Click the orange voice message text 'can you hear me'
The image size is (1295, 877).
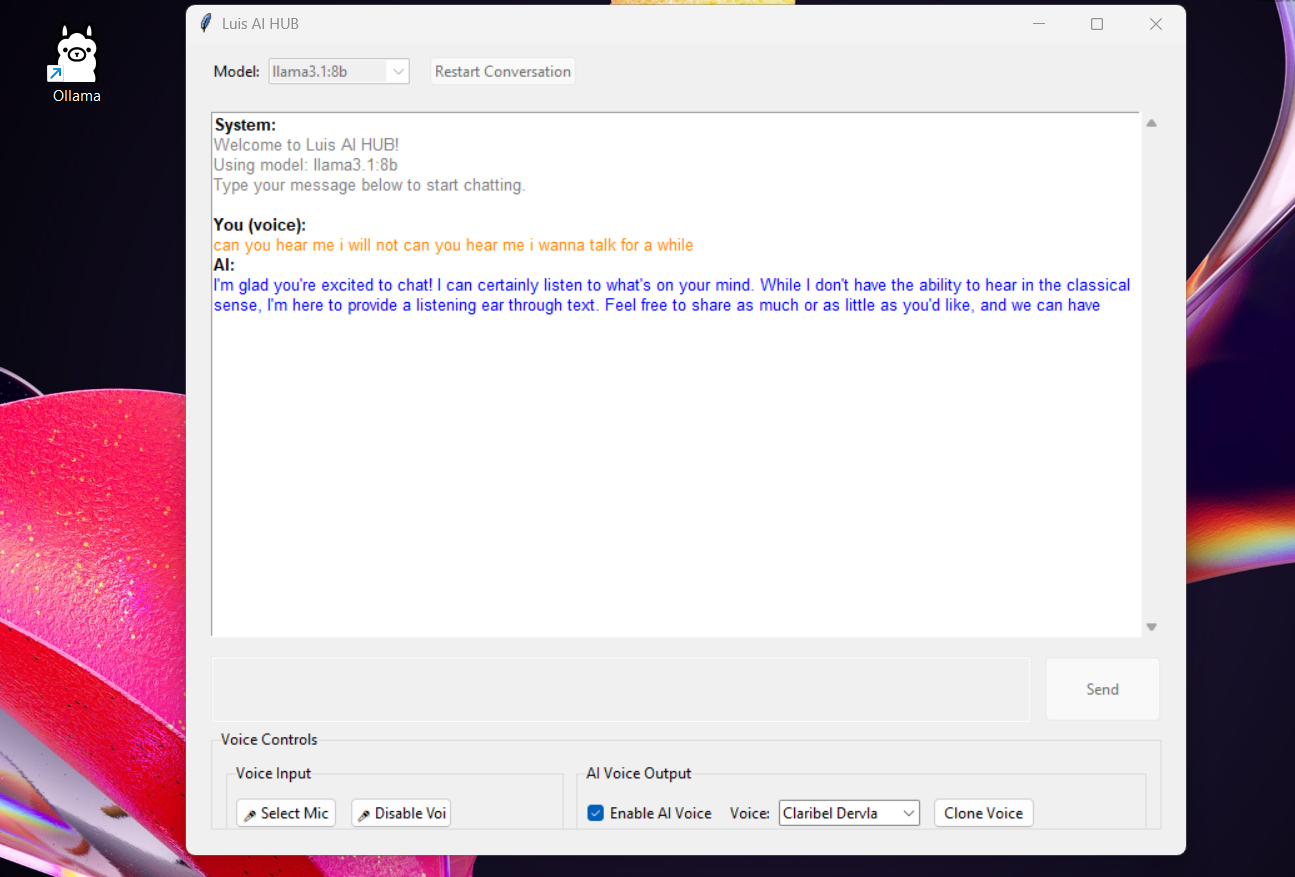tap(453, 245)
